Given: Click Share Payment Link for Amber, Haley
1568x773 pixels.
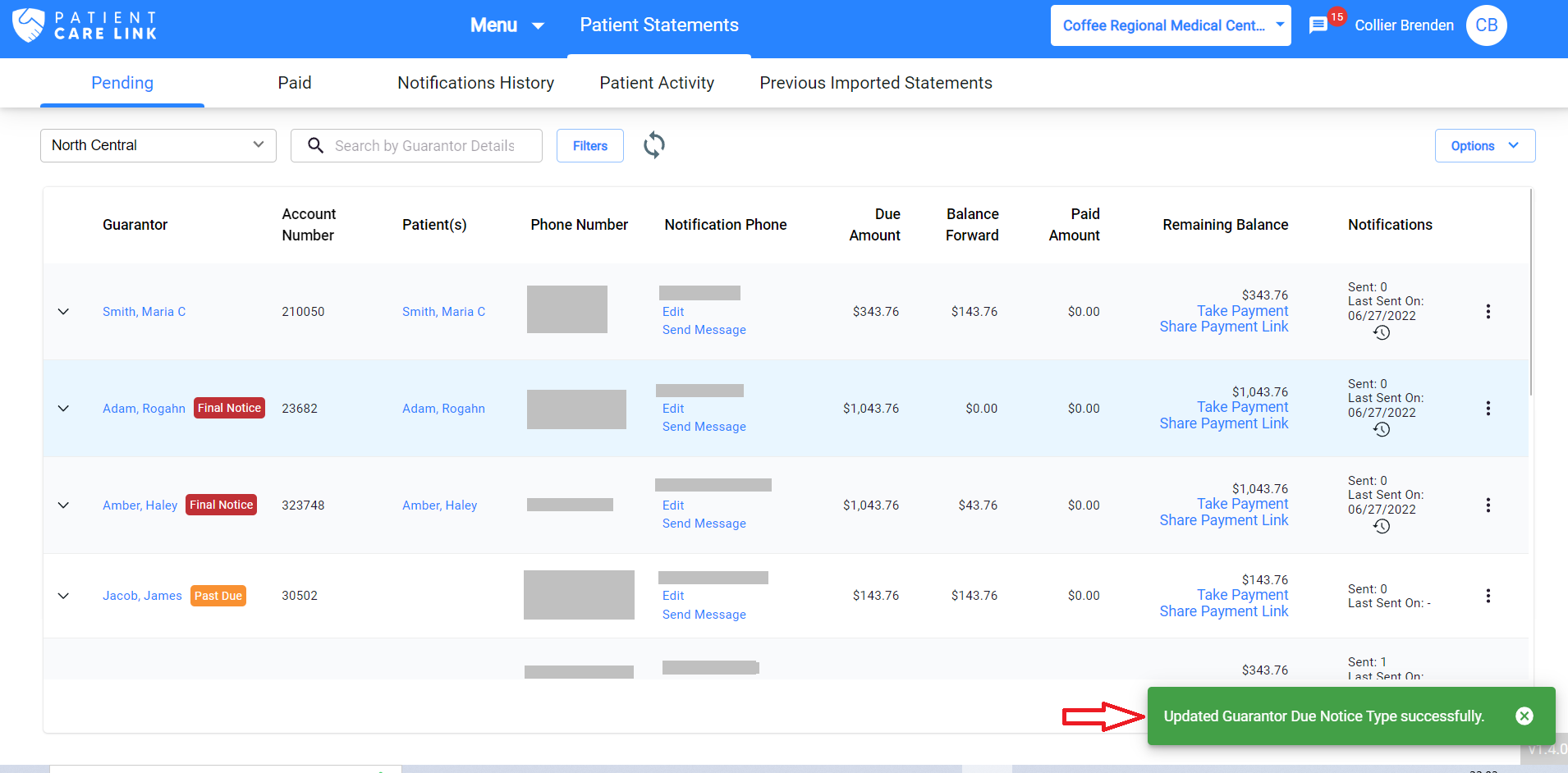Looking at the screenshot, I should pyautogui.click(x=1224, y=520).
